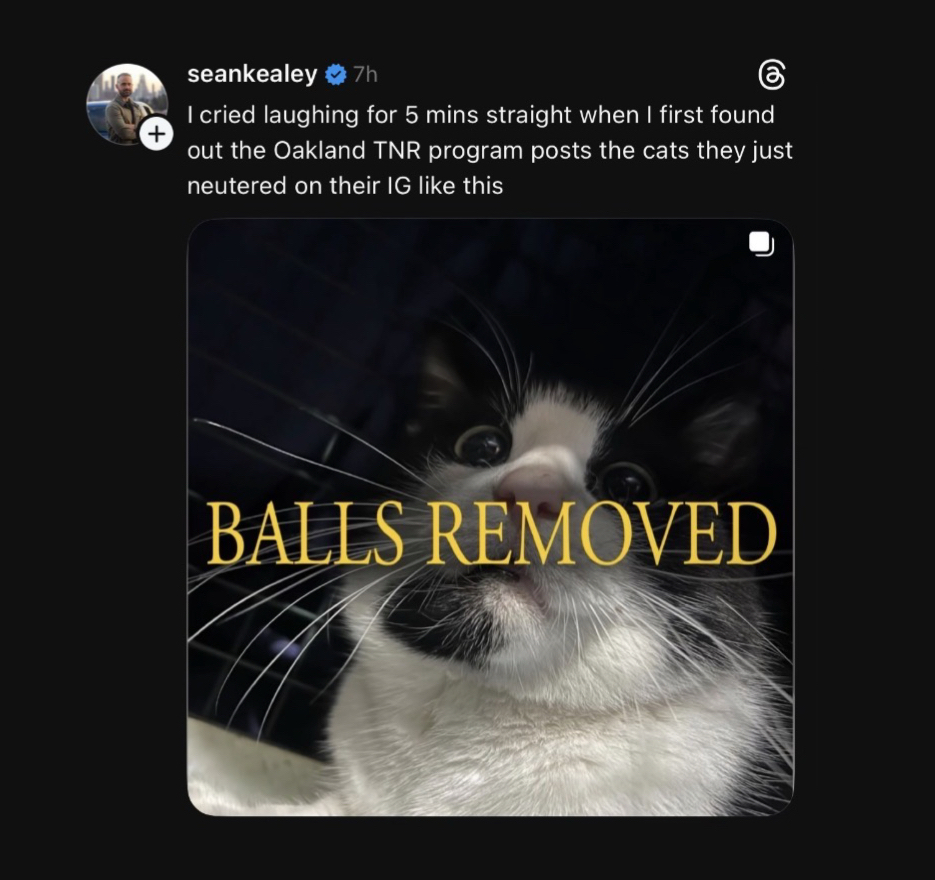Tap the plus follow button on avatar
935x880 pixels.
[156, 134]
